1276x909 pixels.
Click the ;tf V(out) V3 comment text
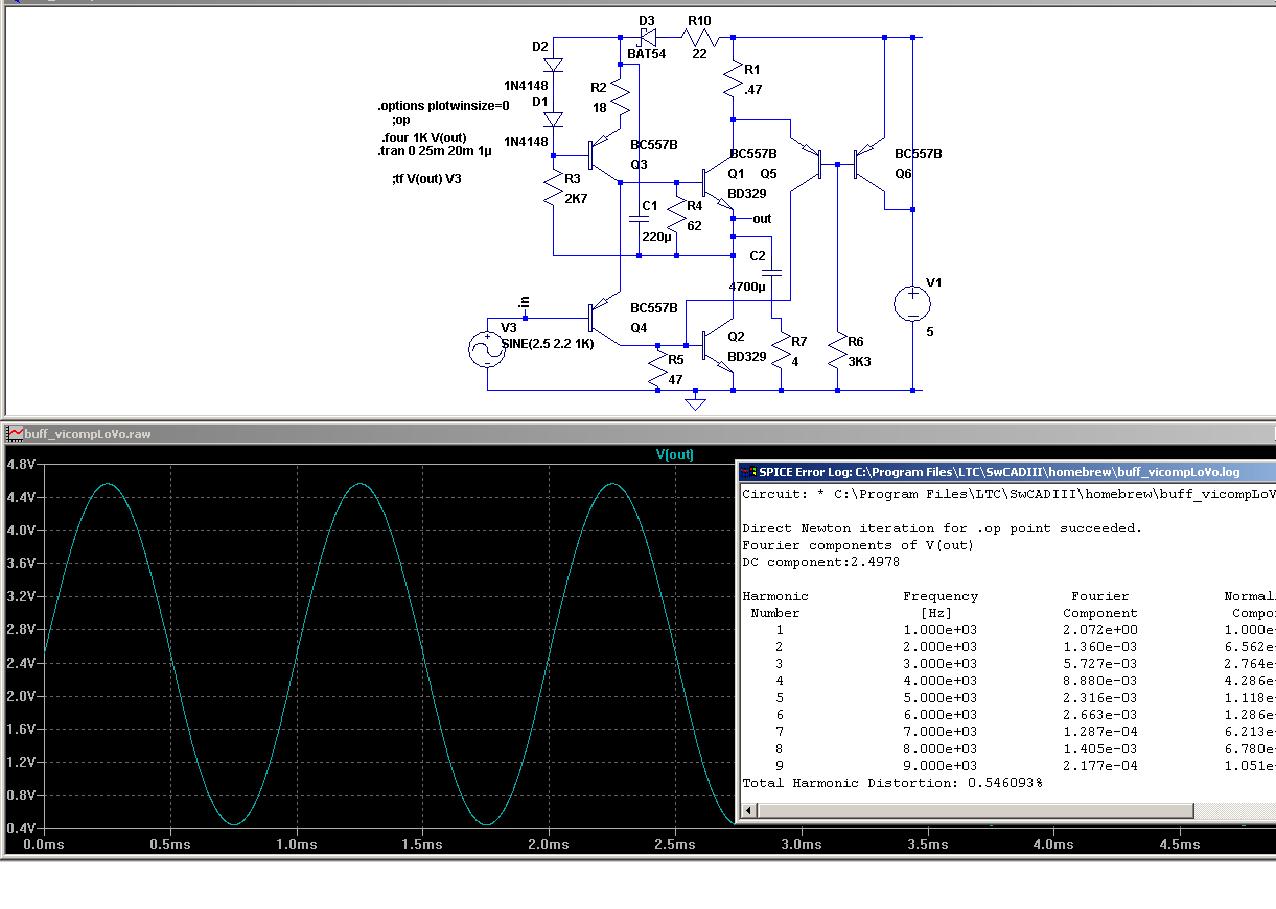tap(427, 179)
